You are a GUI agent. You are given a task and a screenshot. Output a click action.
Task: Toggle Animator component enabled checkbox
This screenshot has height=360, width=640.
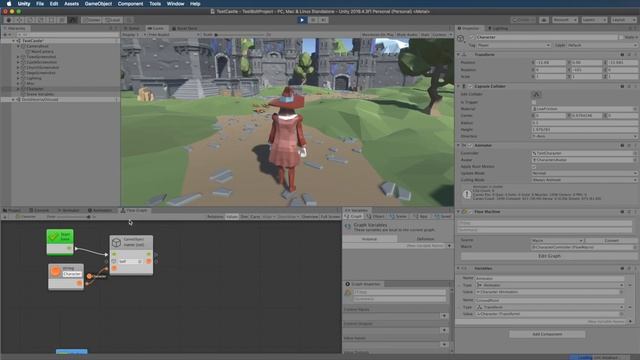click(x=470, y=145)
